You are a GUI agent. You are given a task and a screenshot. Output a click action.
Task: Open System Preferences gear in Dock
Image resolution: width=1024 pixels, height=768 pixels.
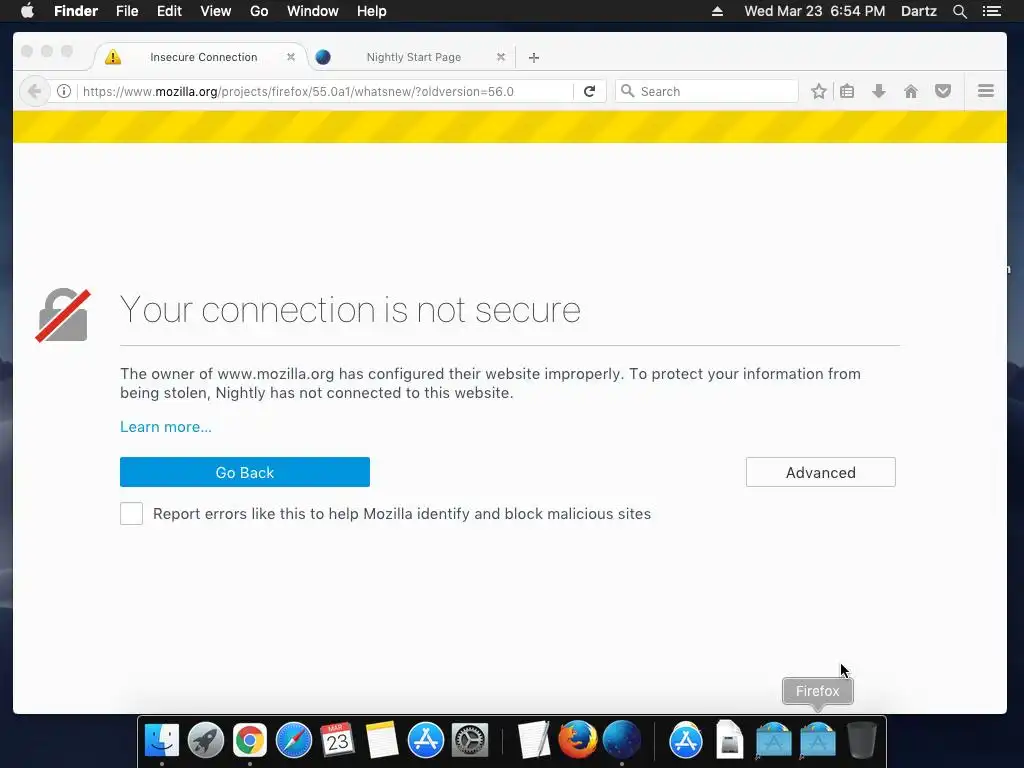(470, 741)
